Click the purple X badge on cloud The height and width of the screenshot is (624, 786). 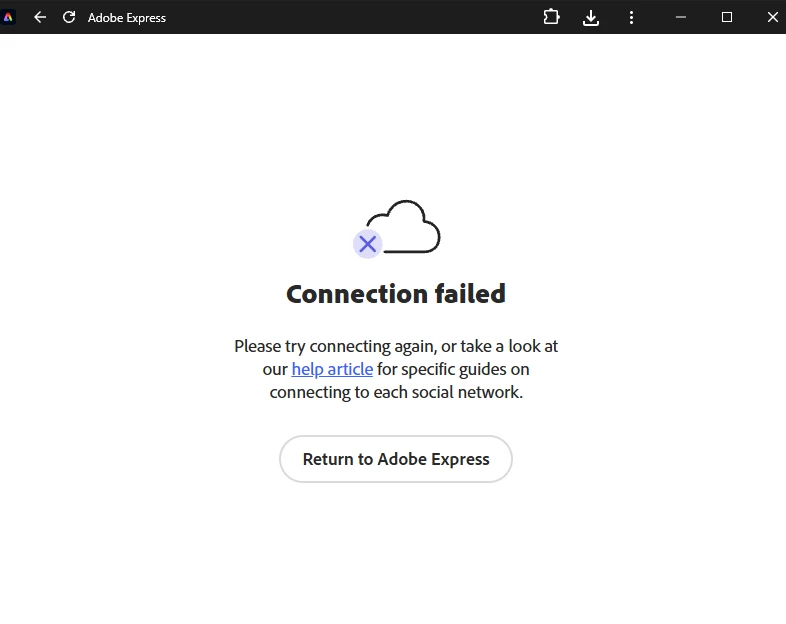[x=367, y=244]
